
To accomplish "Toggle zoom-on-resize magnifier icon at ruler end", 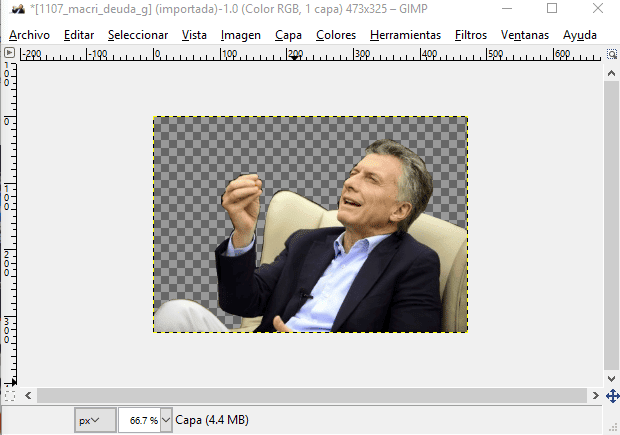I will pyautogui.click(x=611, y=53).
